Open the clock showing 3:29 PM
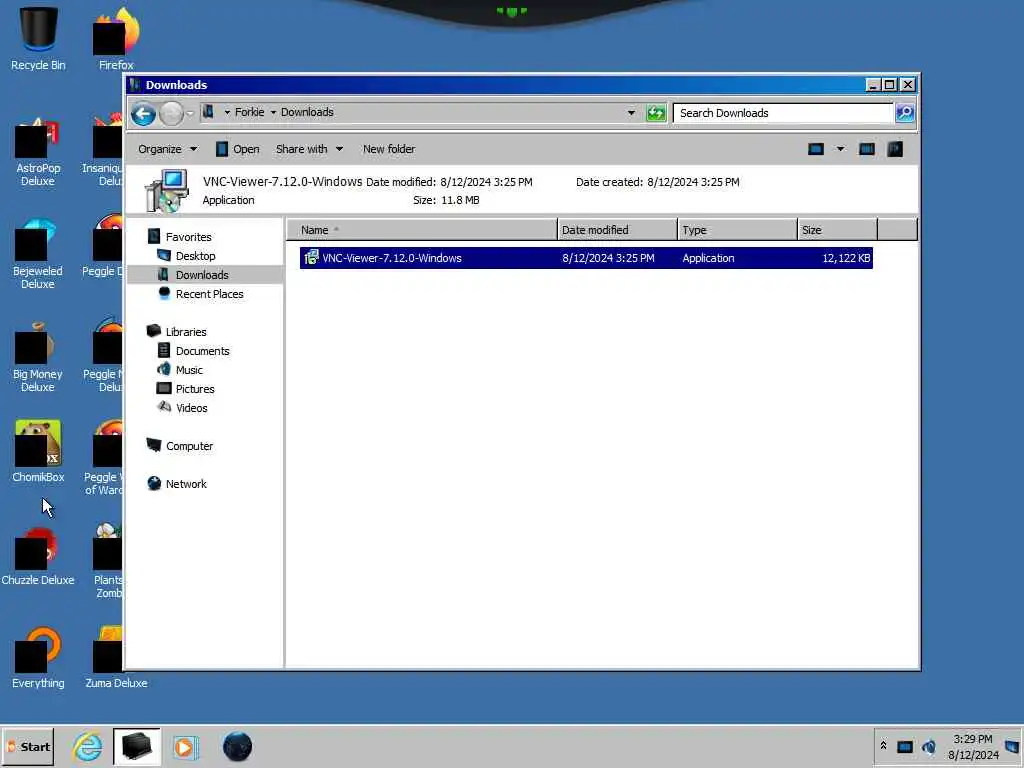Image resolution: width=1024 pixels, height=768 pixels. point(973,747)
